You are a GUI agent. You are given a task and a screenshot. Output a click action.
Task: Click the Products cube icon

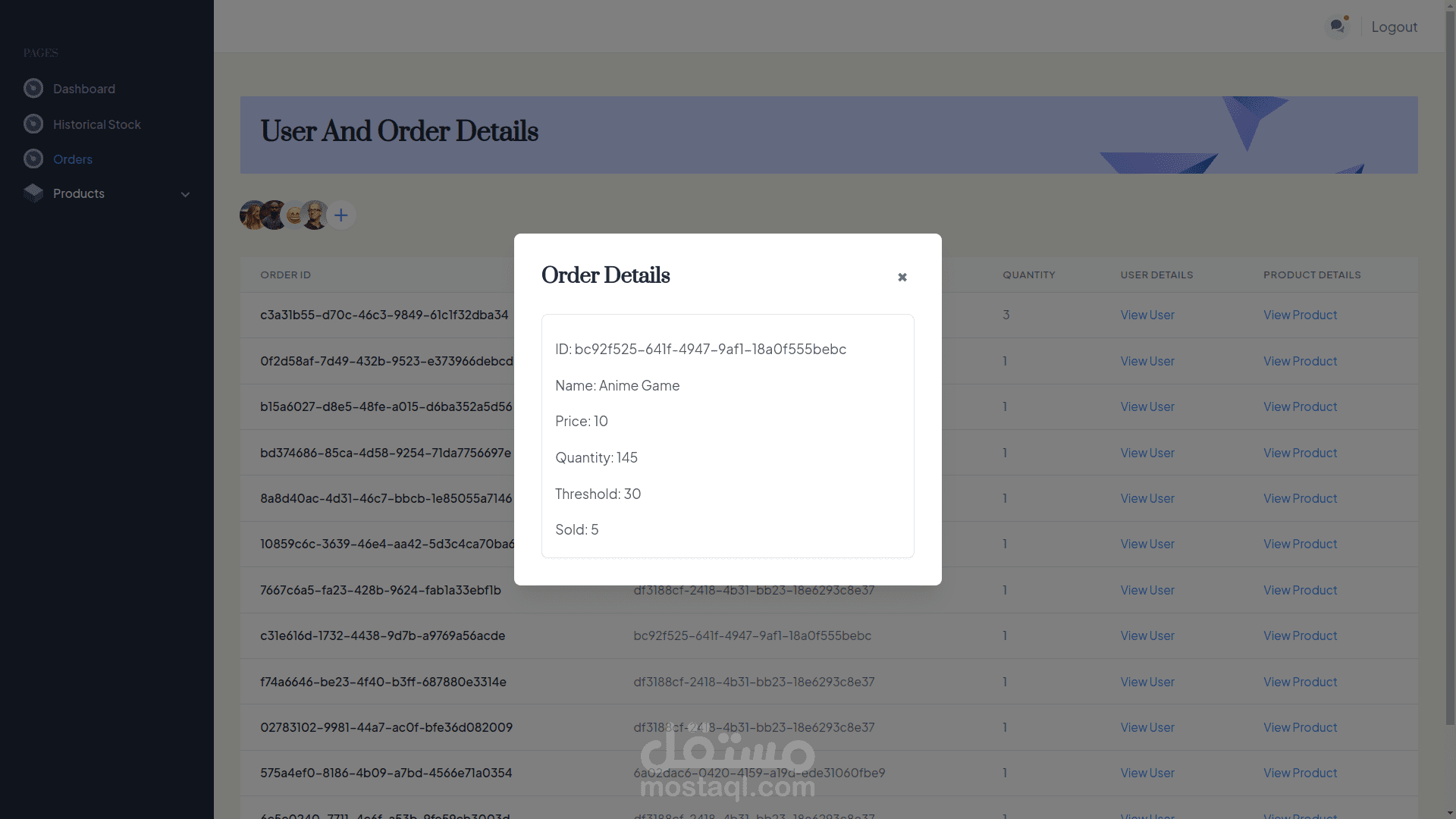point(33,193)
